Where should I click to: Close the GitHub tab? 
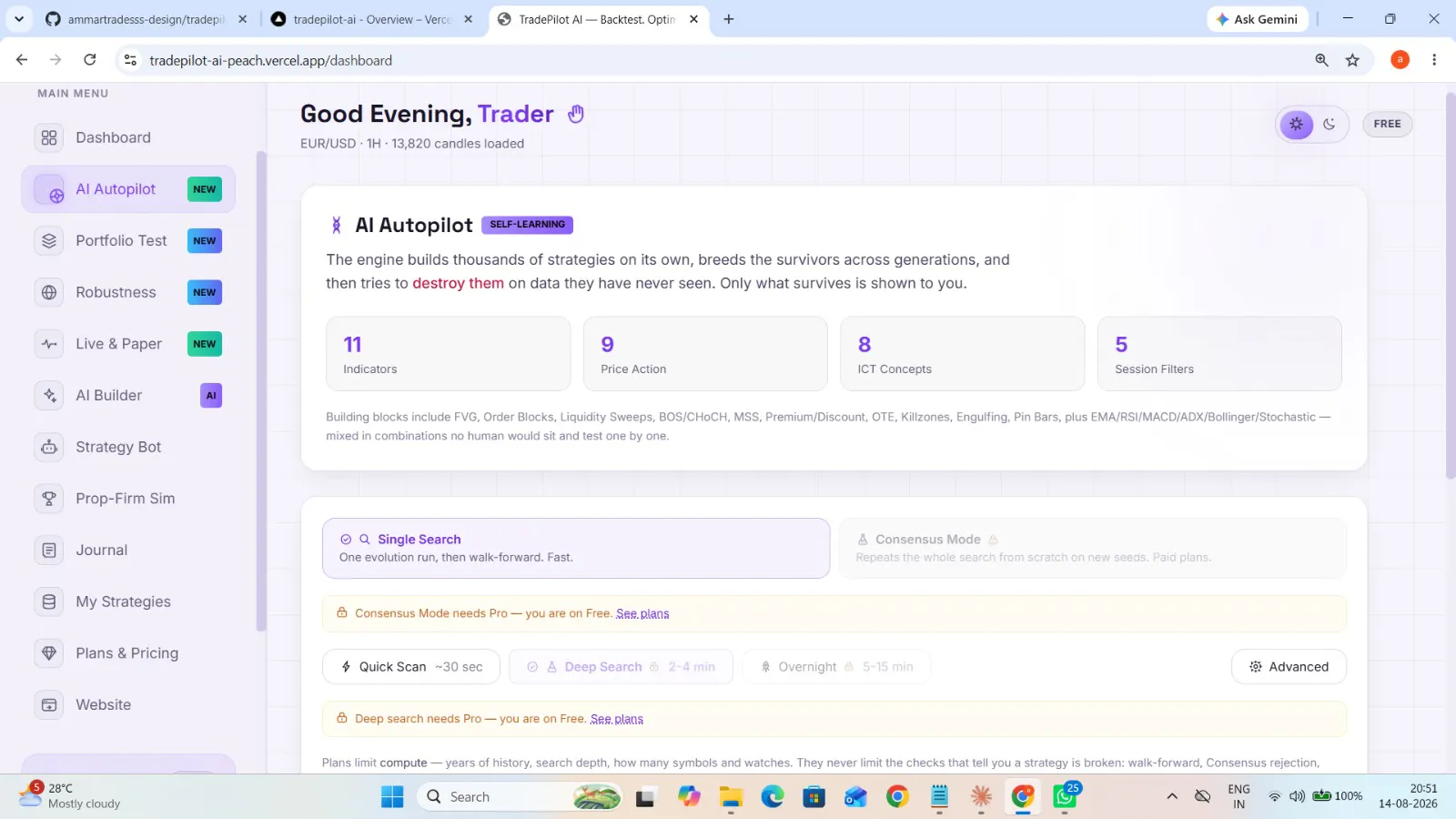click(242, 19)
